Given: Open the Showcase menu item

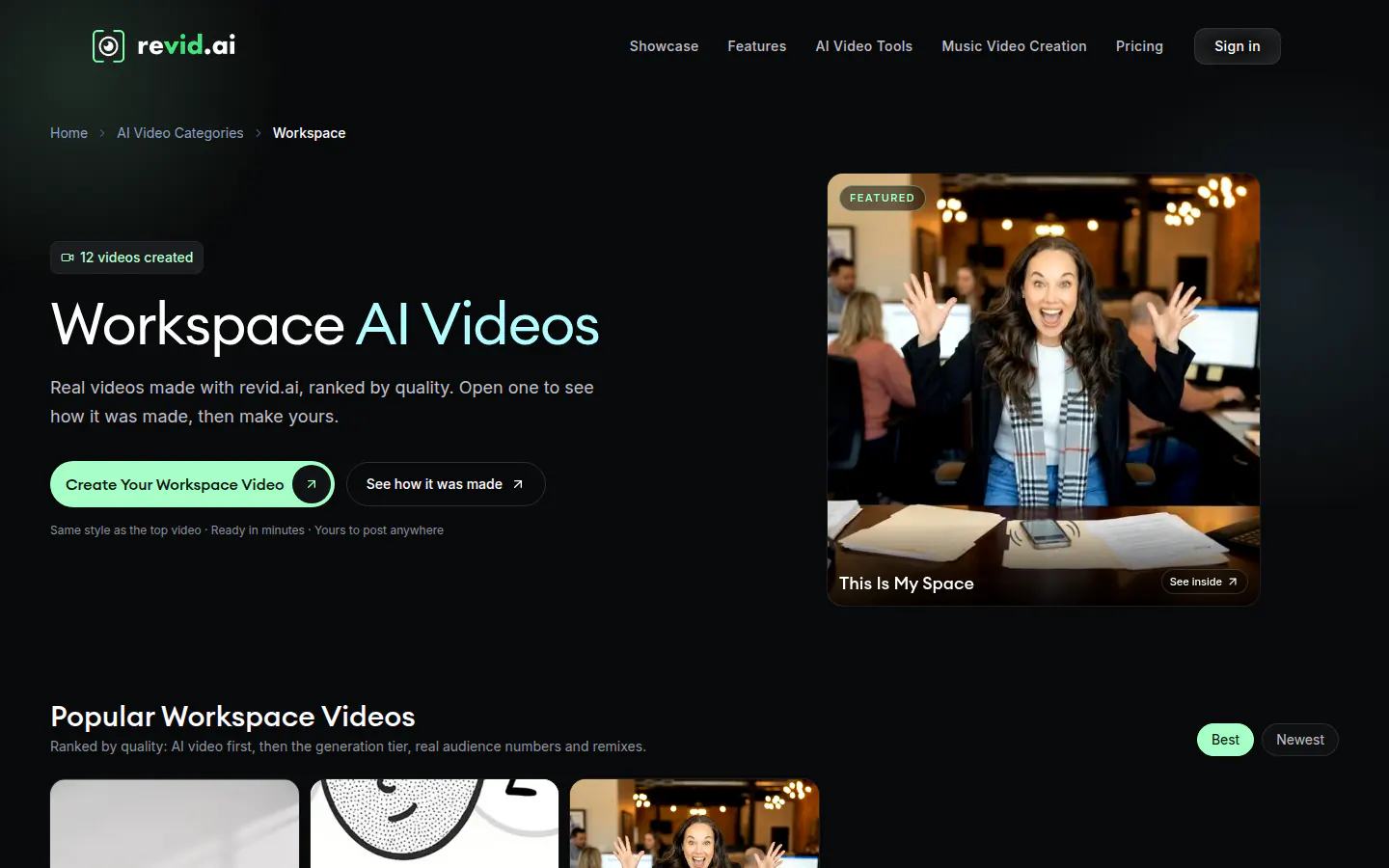Looking at the screenshot, I should 664,46.
